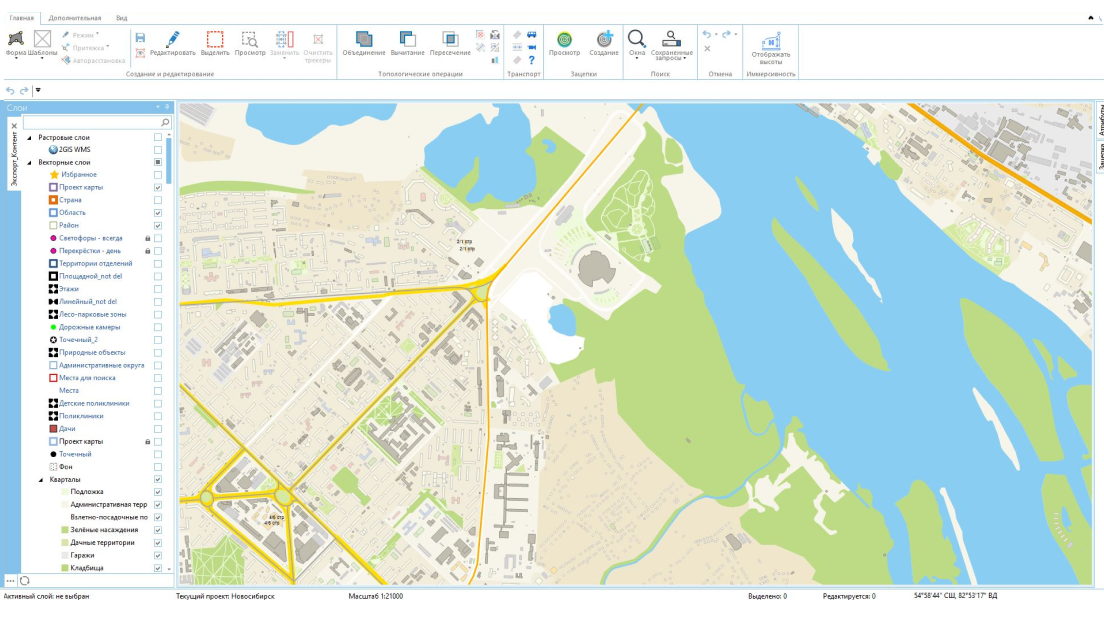Switch to the Вид ribbon tab
The image size is (1104, 624).
click(x=122, y=18)
